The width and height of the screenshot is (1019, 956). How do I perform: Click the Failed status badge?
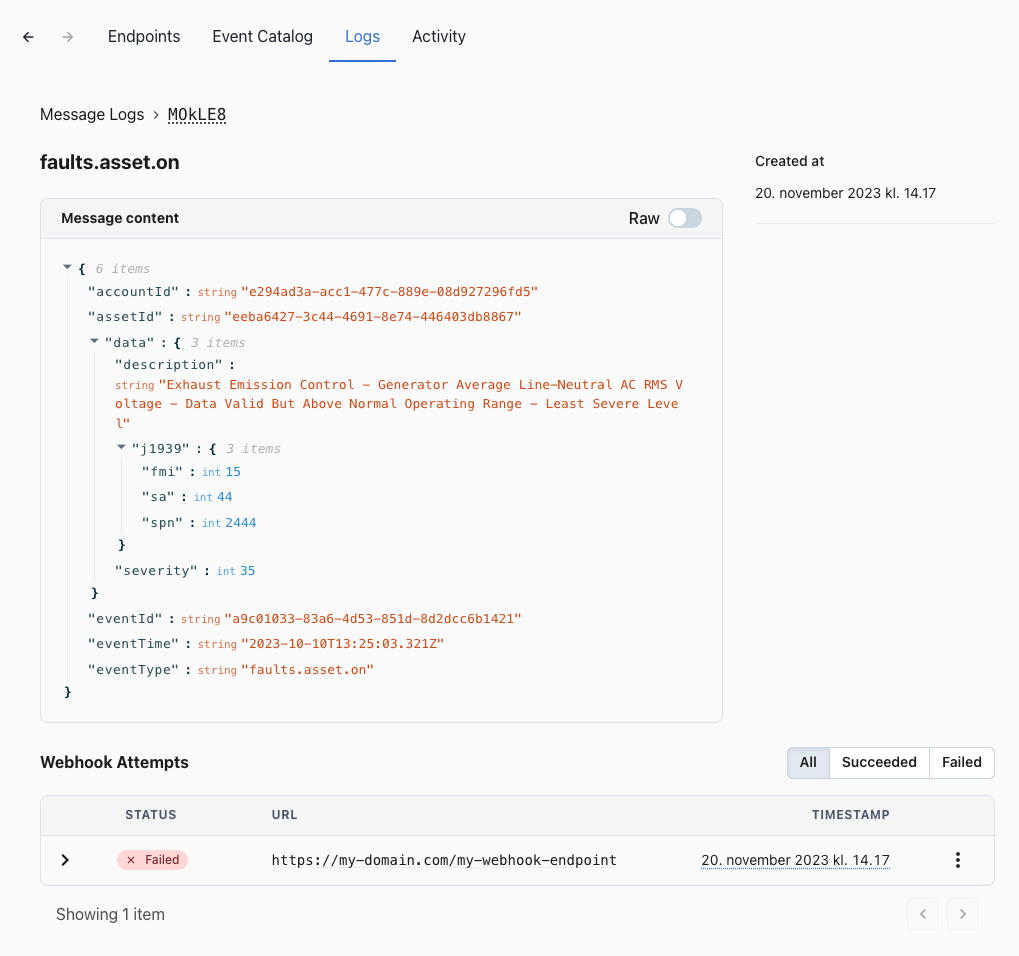point(152,860)
